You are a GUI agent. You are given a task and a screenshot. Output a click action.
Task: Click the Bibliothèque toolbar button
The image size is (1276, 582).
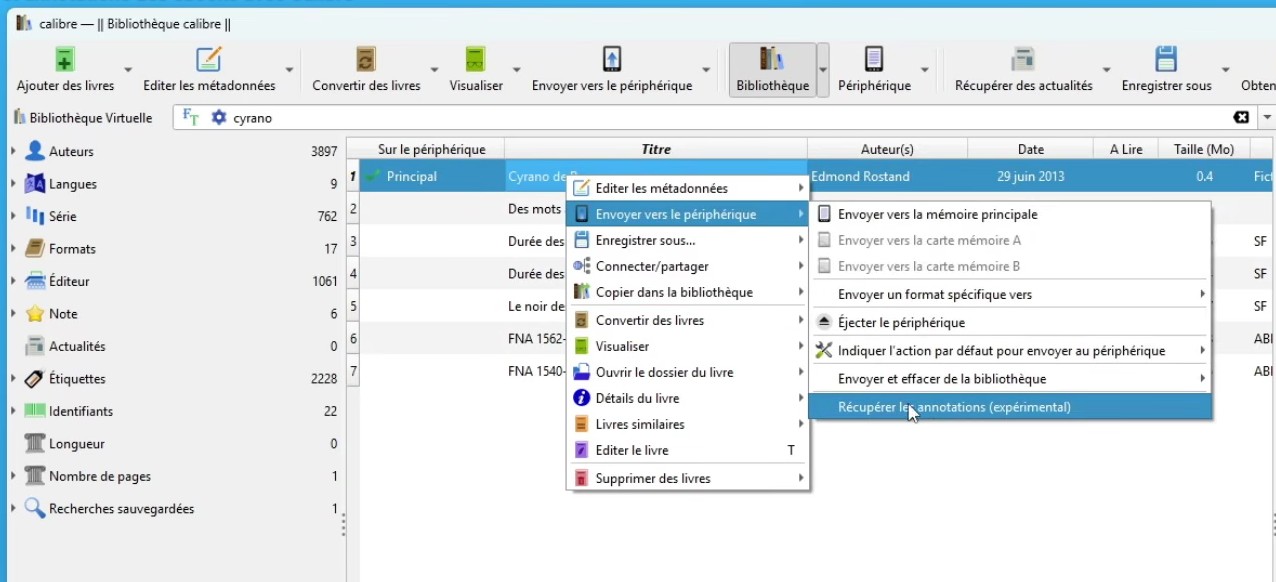[772, 60]
